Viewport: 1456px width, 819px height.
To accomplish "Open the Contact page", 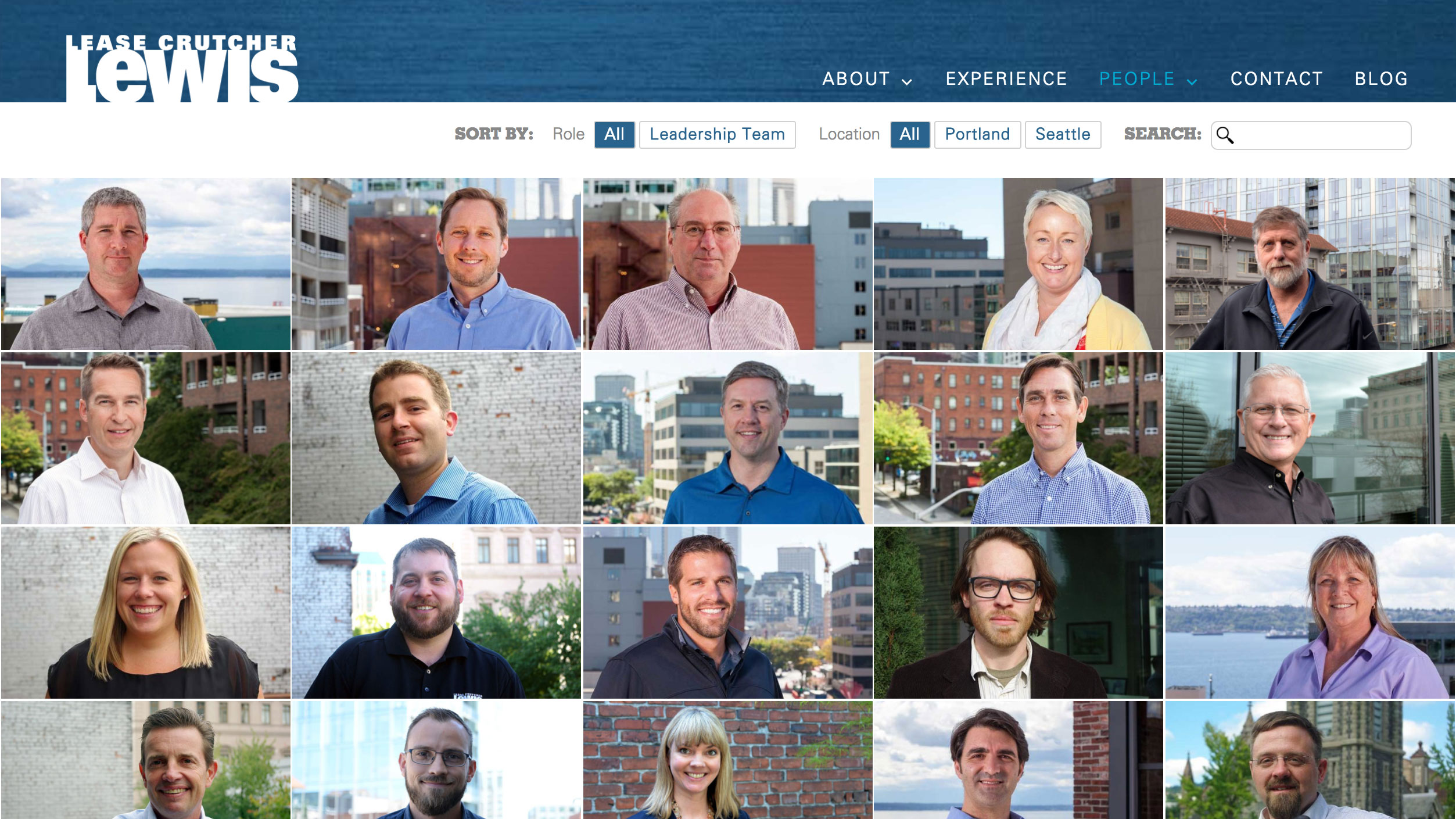I will pos(1276,79).
